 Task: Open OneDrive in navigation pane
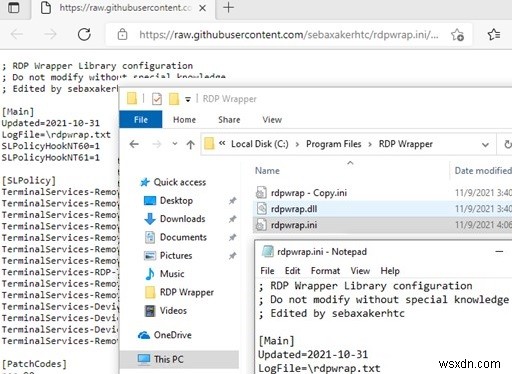[x=172, y=335]
